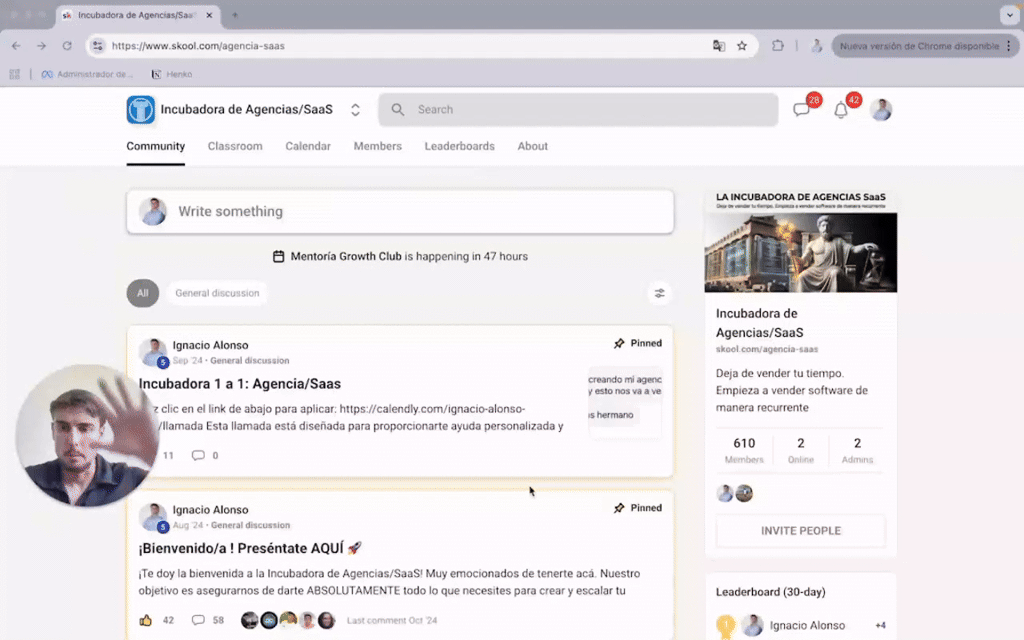Click the browser forward arrow
Viewport: 1024px width, 640px height.
click(41, 46)
